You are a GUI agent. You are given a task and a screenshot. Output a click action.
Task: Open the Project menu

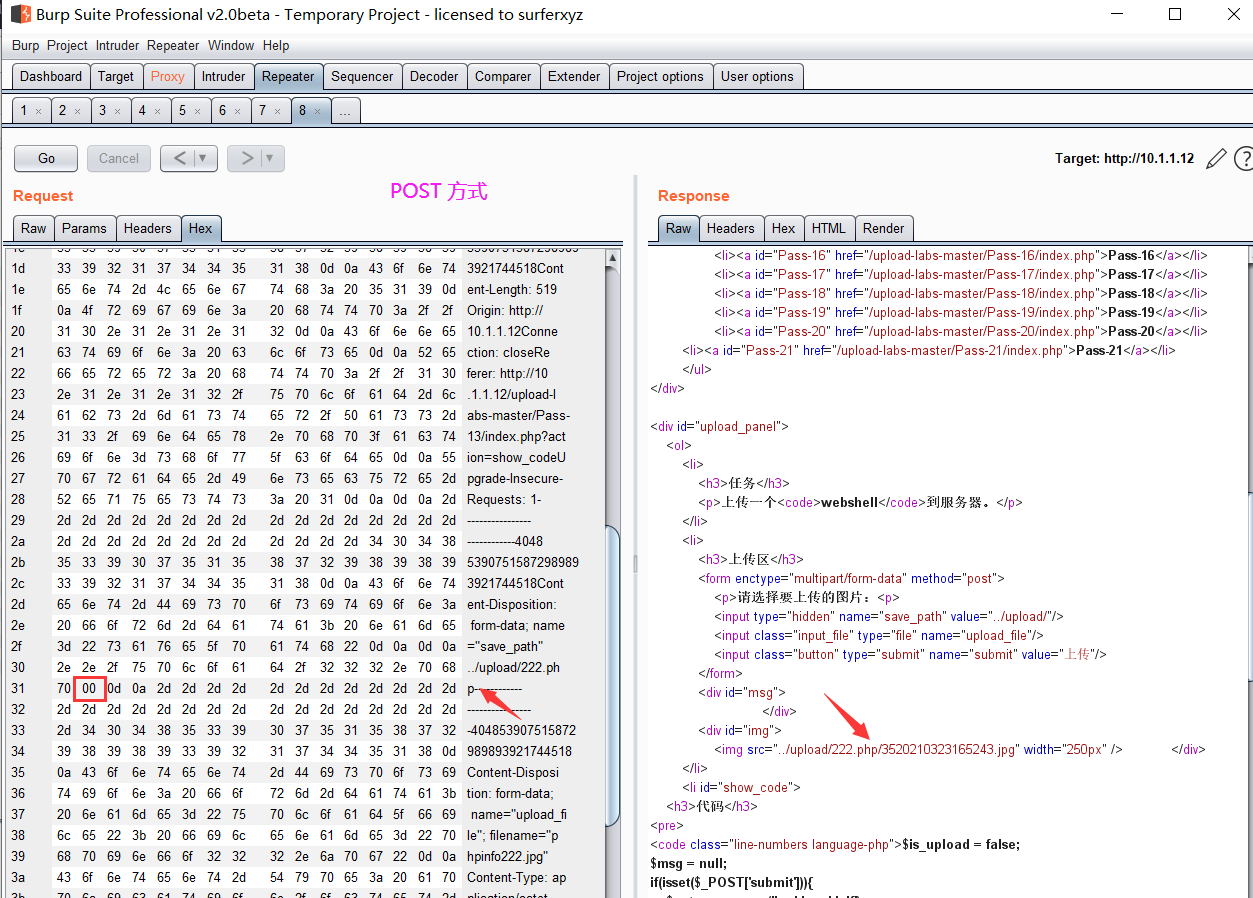pyautogui.click(x=67, y=45)
